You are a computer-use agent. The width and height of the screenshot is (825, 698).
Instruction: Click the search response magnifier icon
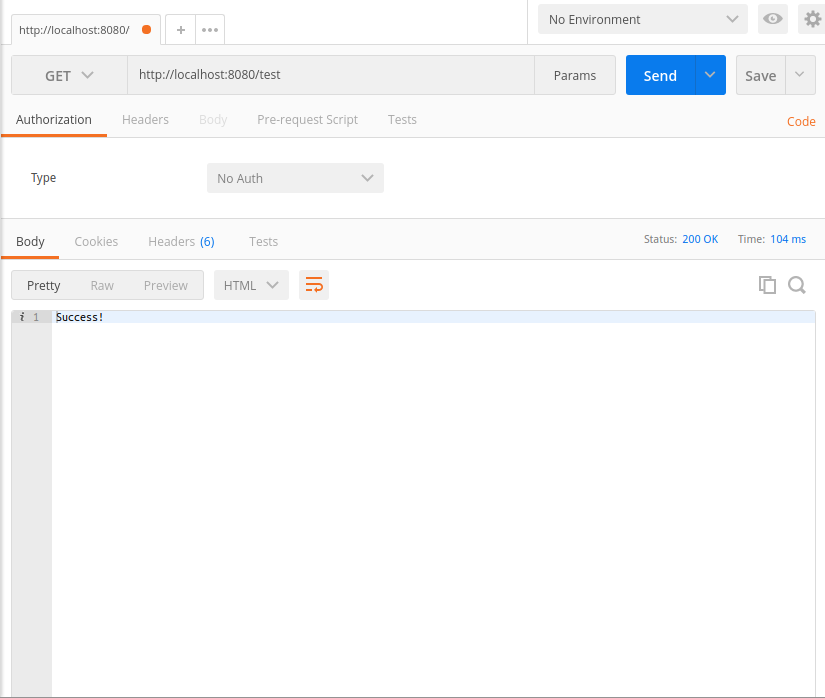click(797, 285)
